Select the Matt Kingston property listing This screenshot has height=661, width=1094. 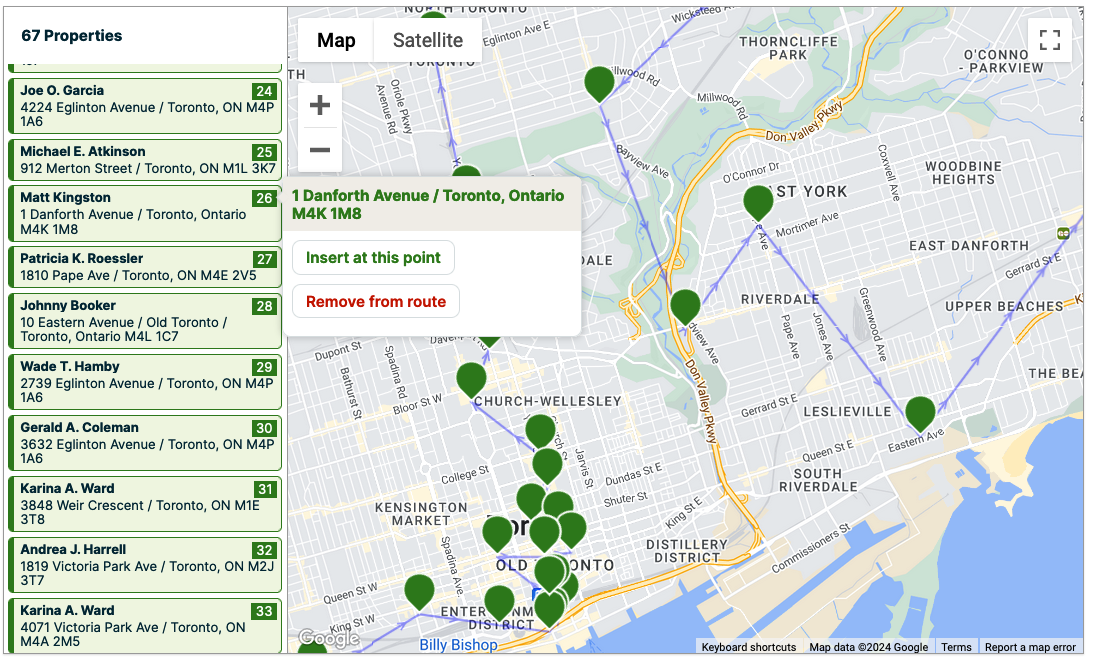tap(144, 213)
